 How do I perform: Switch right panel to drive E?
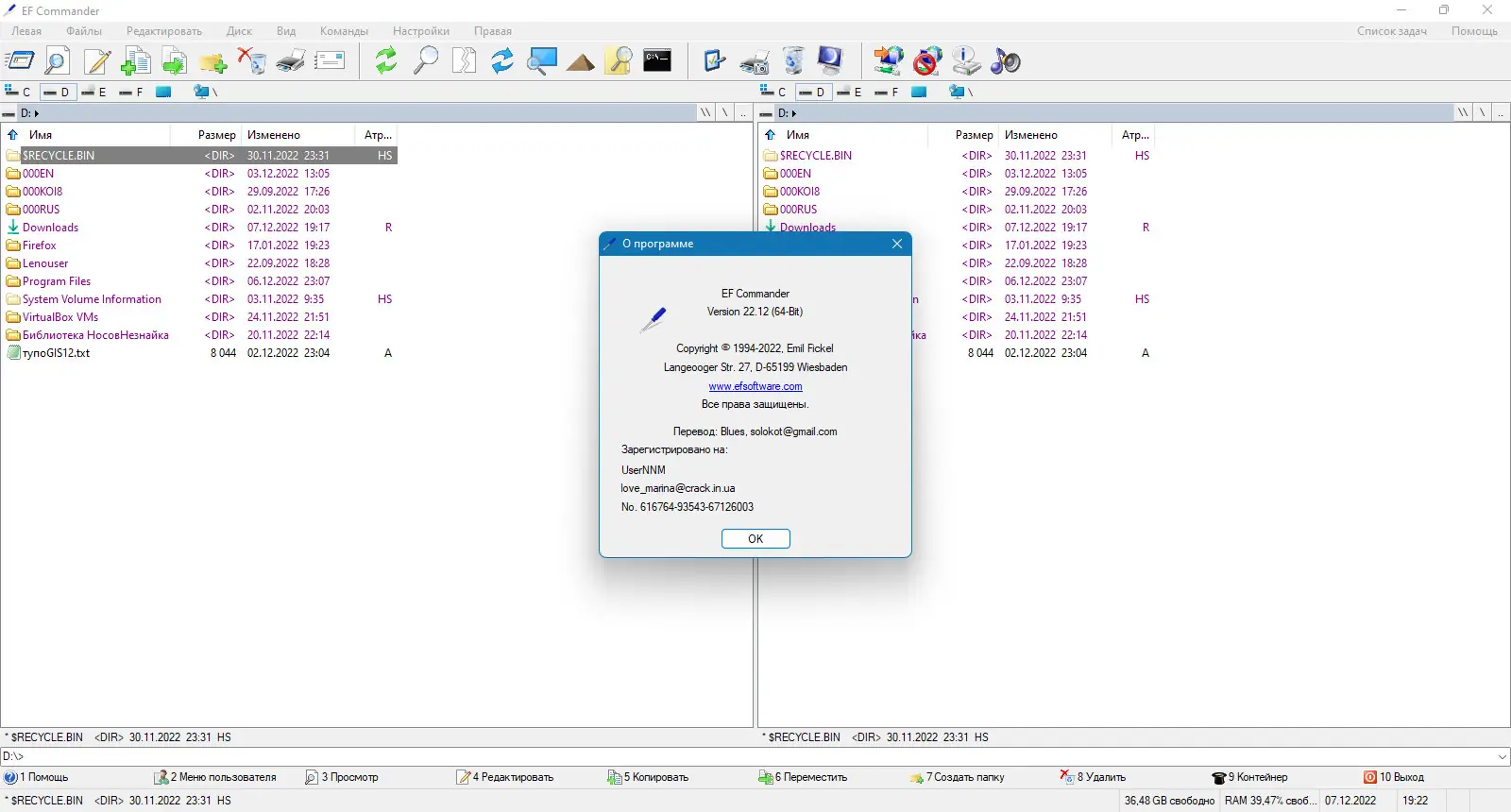pos(849,92)
